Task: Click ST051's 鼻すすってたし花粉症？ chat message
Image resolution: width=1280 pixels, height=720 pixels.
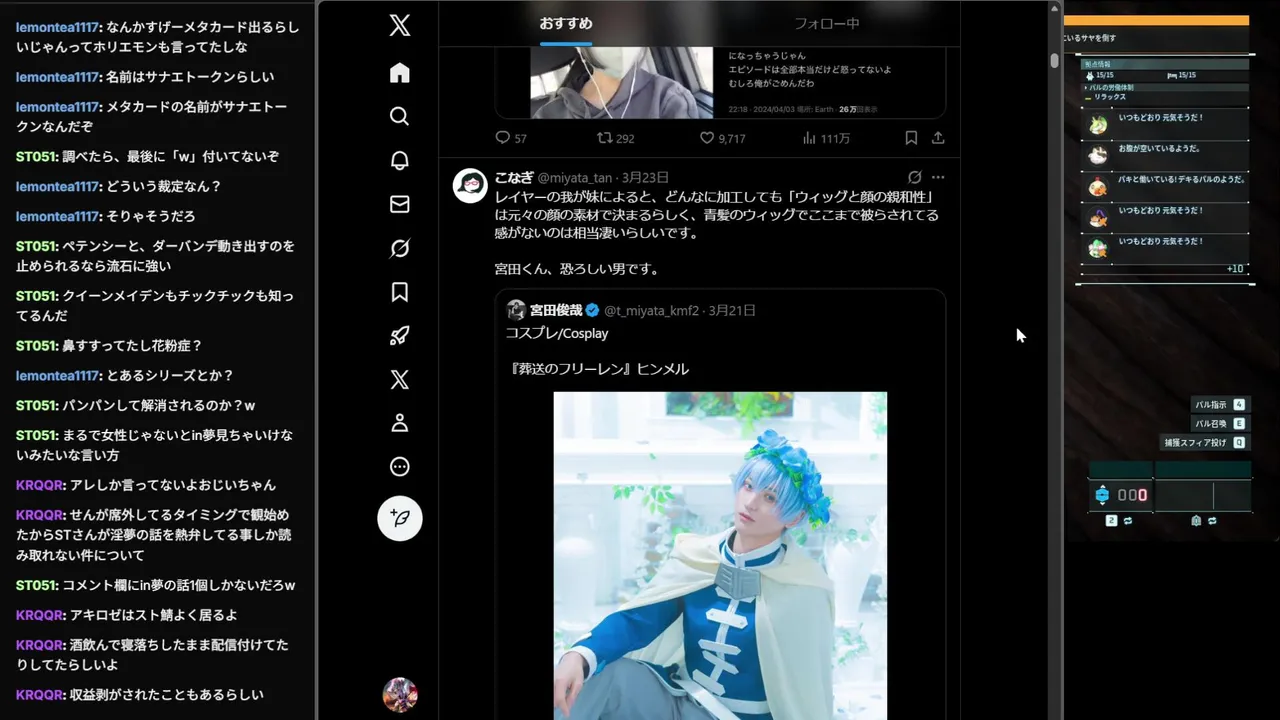Action: [109, 346]
